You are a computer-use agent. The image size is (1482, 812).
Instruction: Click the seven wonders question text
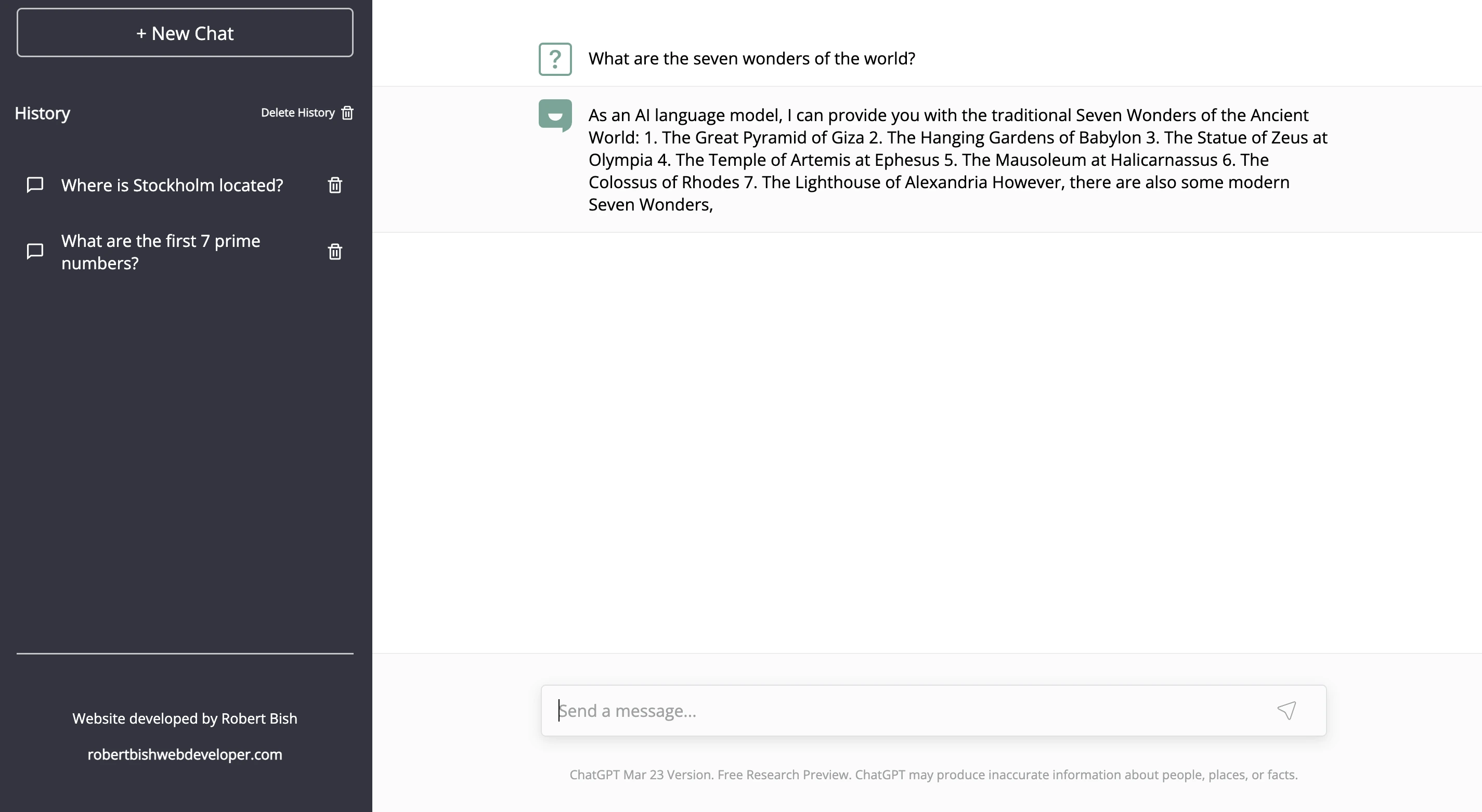pyautogui.click(x=751, y=59)
